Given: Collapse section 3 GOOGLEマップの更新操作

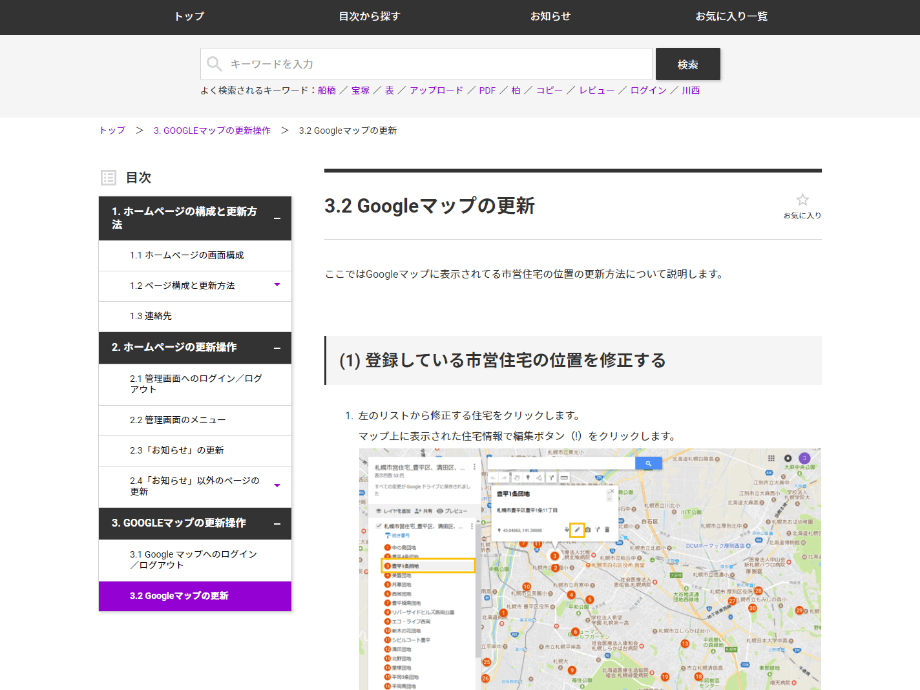Looking at the screenshot, I should (x=277, y=524).
